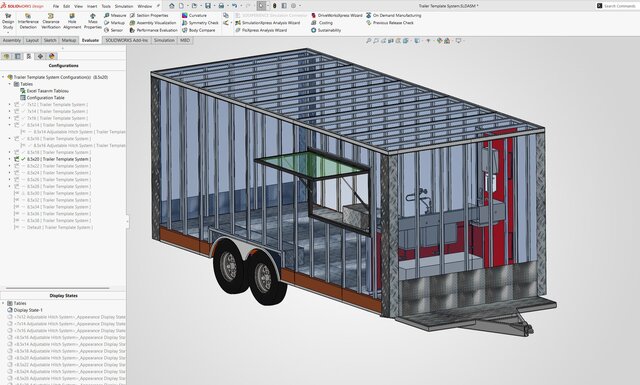
Task: Open Design Study dropdown arrow
Action: tap(8, 32)
